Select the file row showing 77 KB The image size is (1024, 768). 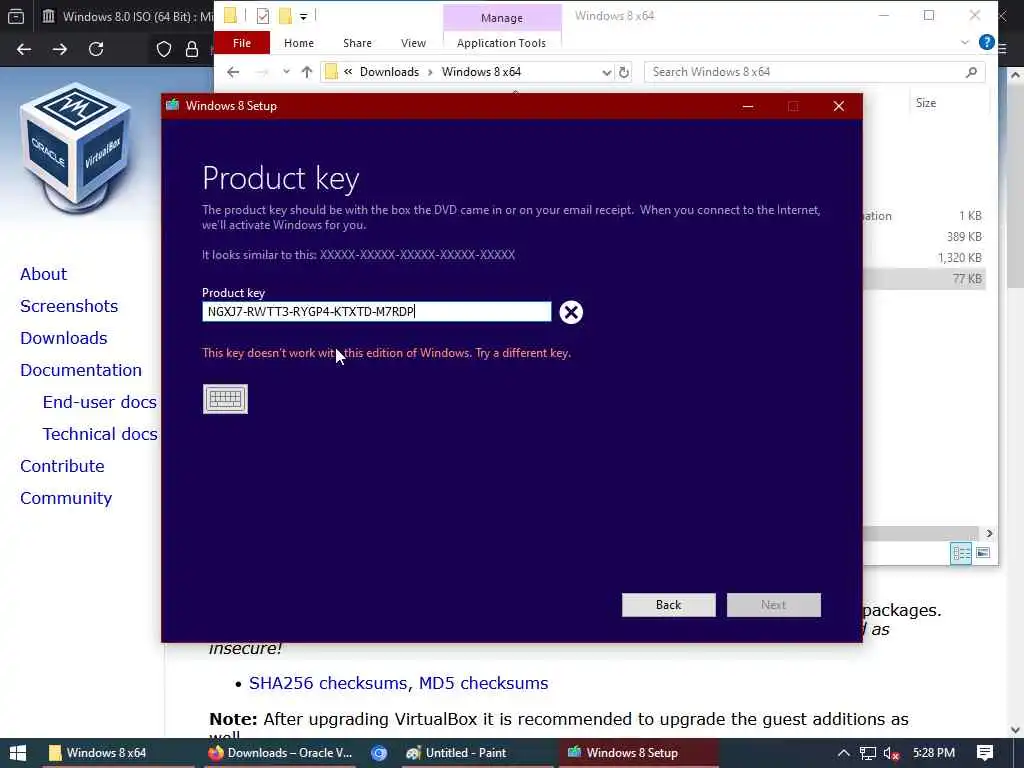coord(923,279)
